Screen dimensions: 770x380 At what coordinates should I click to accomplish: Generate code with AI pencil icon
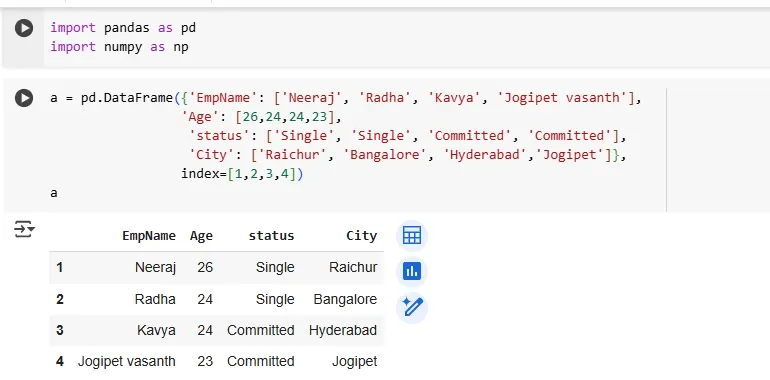[x=412, y=307]
